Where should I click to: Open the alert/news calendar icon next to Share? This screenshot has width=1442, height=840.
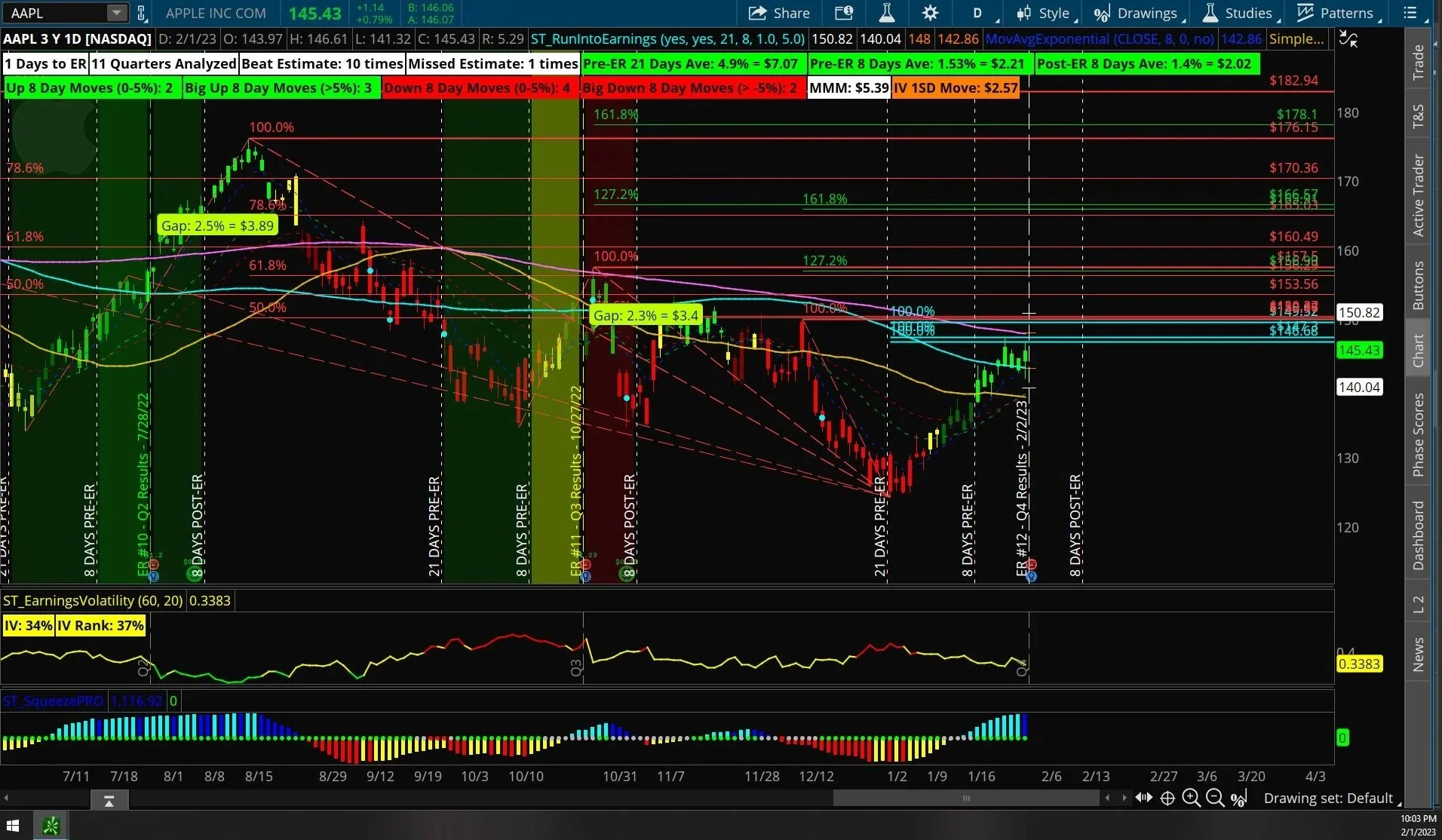pyautogui.click(x=843, y=13)
